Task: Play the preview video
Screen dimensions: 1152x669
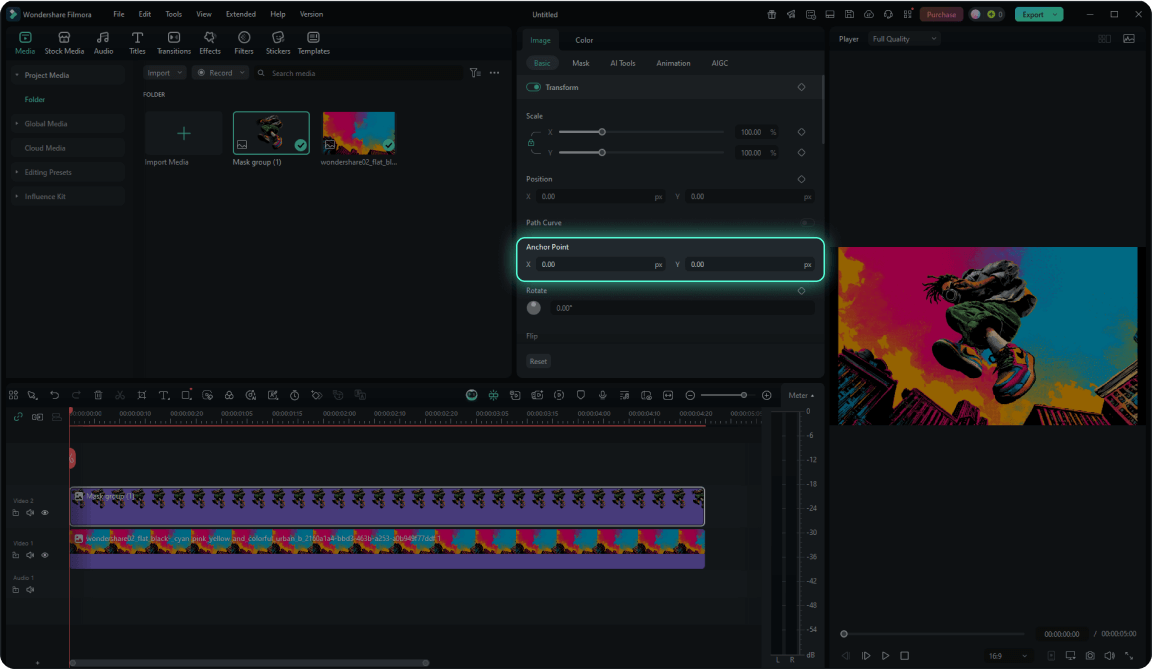Action: pos(885,656)
